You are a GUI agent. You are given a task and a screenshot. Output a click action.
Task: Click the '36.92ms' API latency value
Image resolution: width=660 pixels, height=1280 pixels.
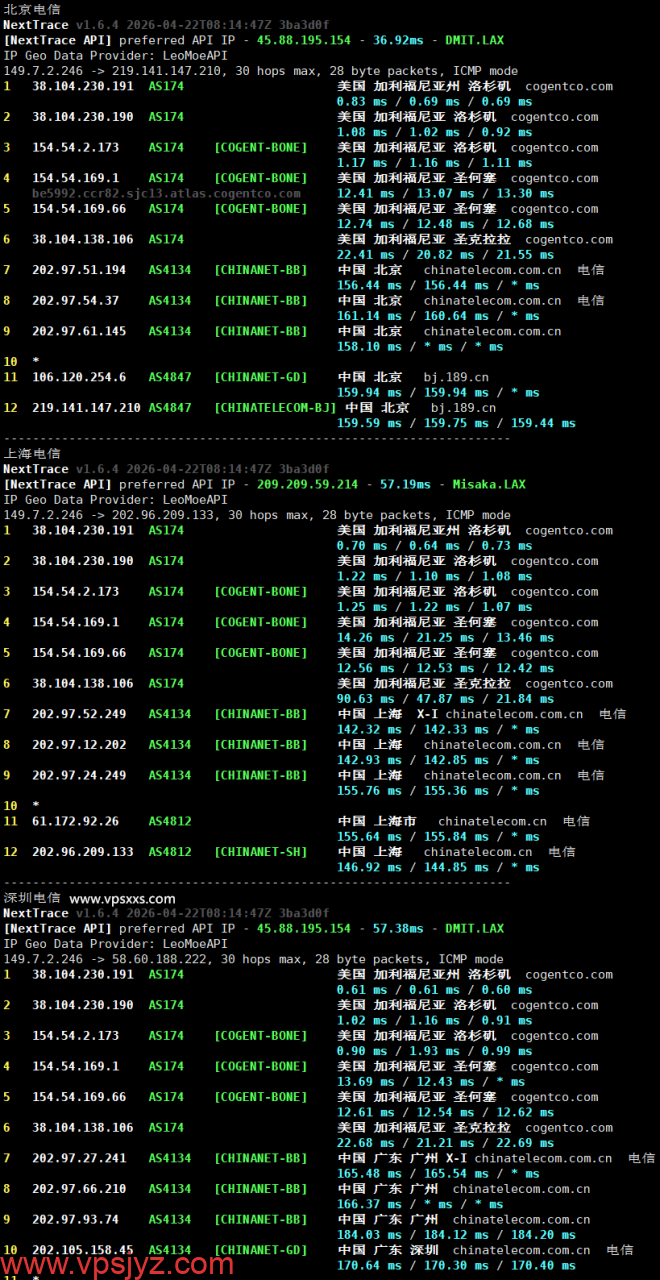(x=400, y=40)
